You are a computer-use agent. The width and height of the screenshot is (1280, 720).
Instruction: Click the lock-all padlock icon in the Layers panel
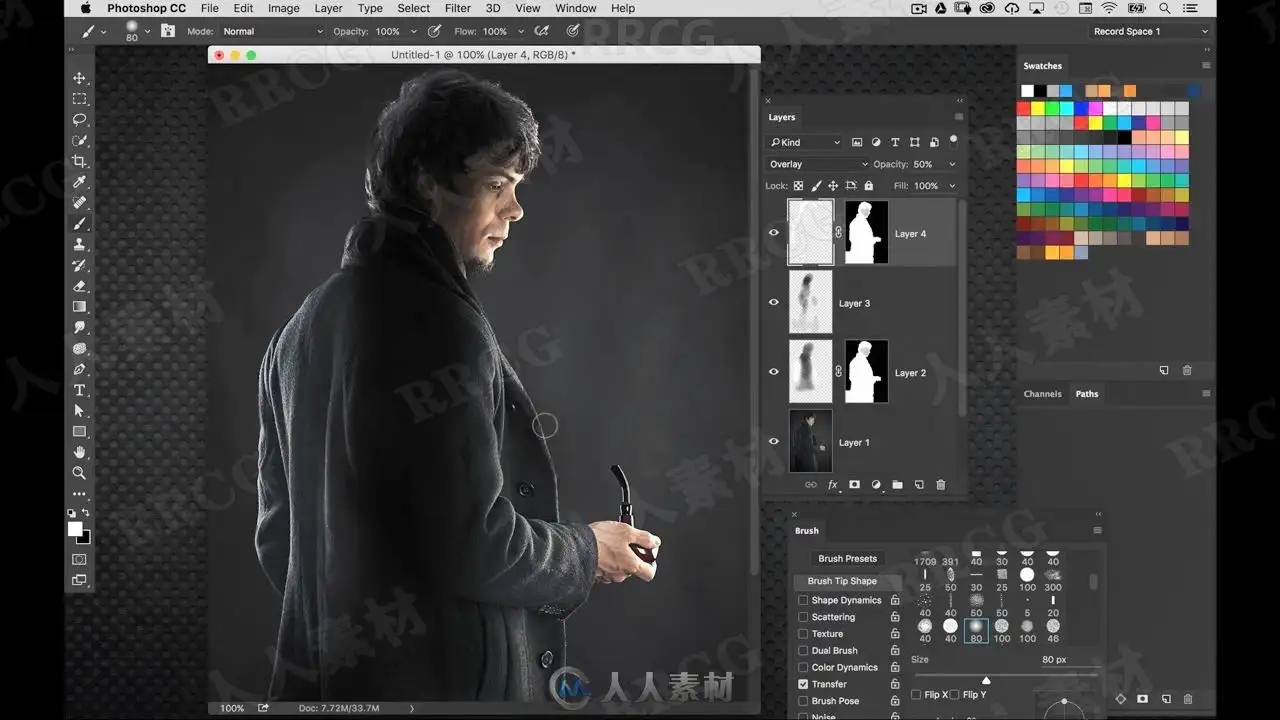point(868,186)
